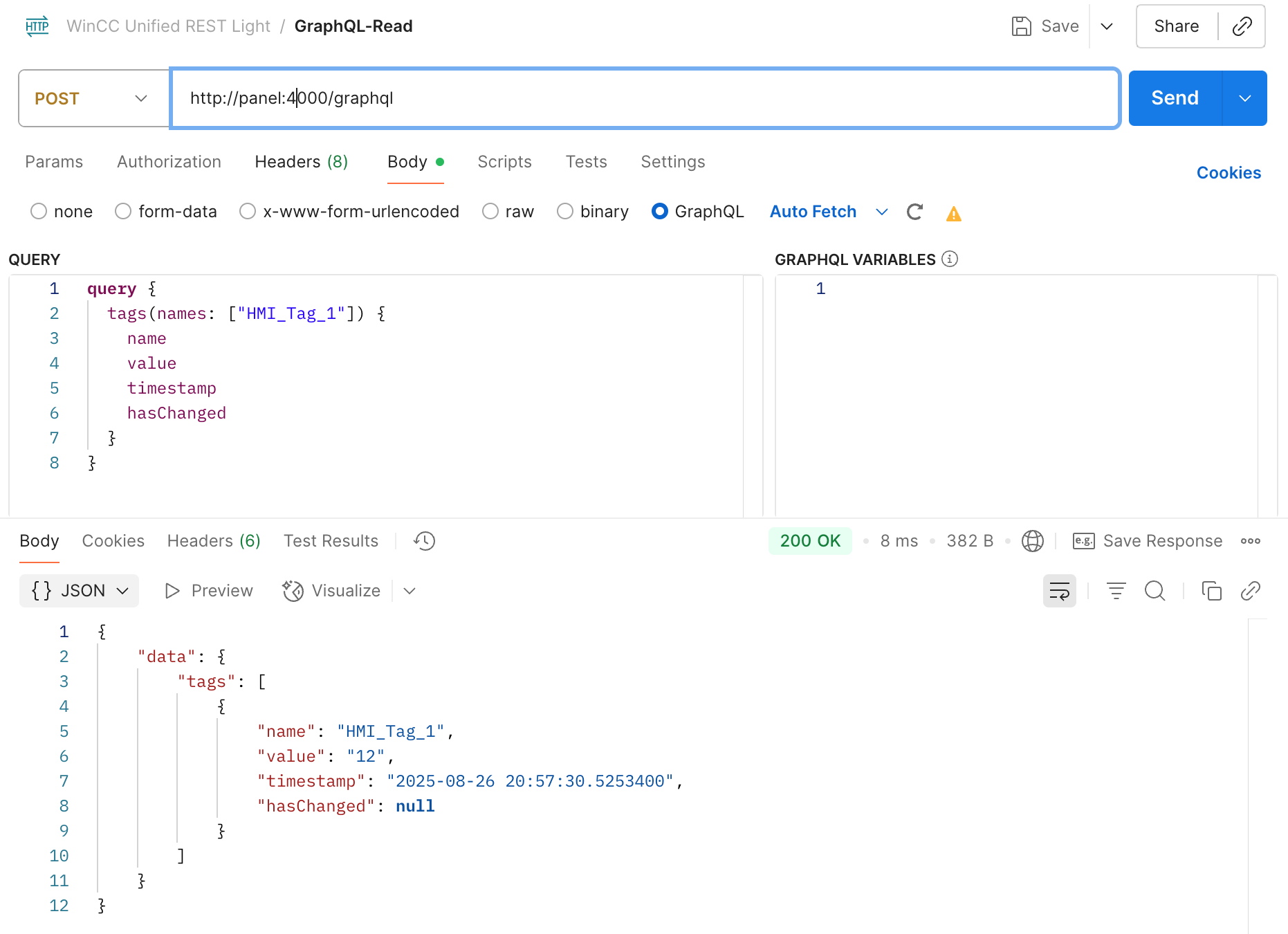Screen dimensions: 1288x934
Task: Open the request Settings tab
Action: pos(673,162)
